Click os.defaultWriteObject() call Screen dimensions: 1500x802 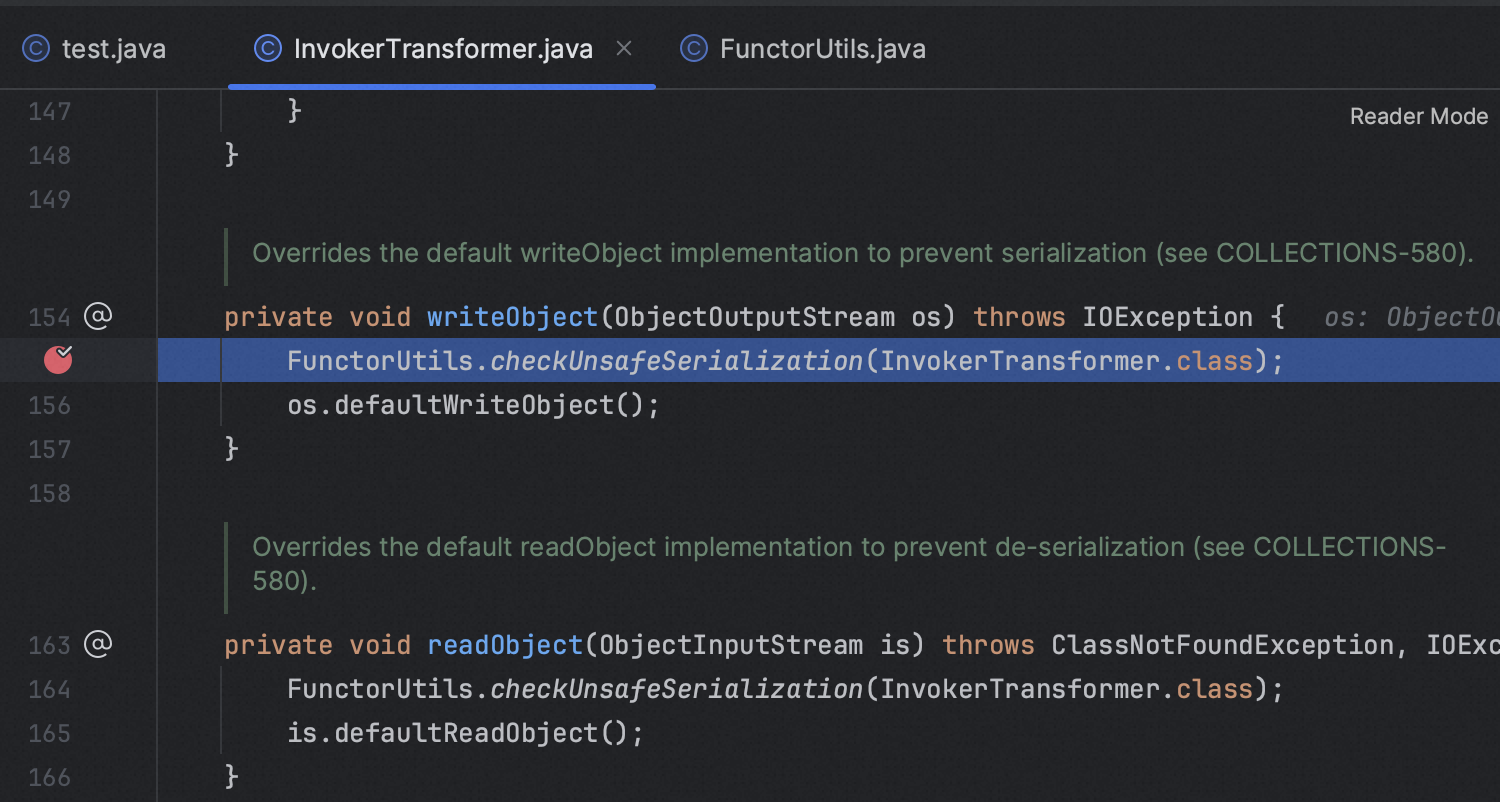[x=473, y=405]
